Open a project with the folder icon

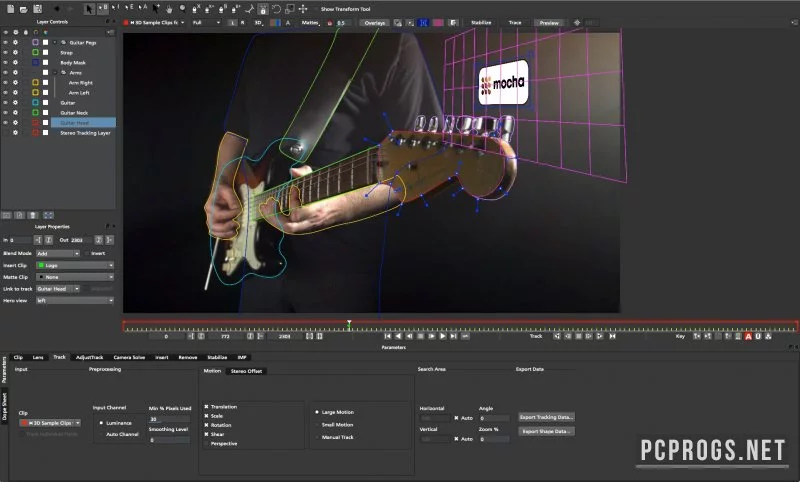(23, 9)
